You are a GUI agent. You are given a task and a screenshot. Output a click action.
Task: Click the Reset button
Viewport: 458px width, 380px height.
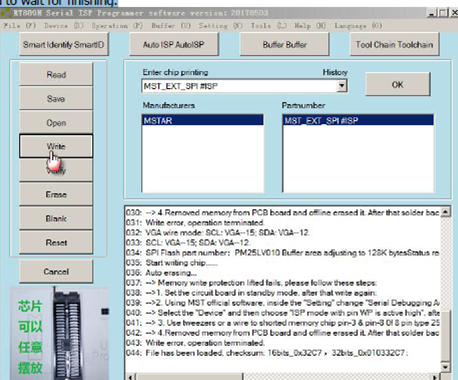tap(56, 242)
